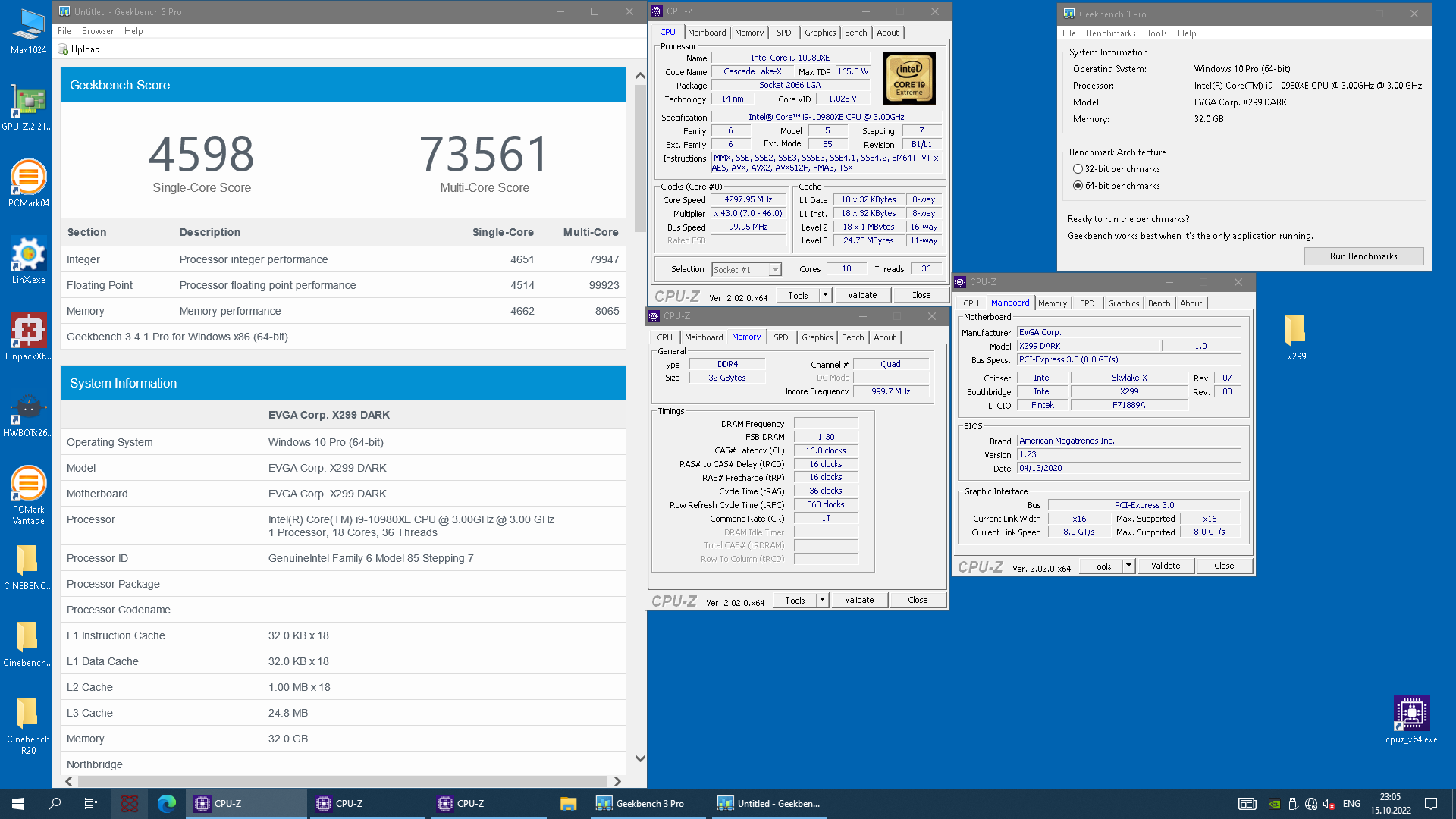Click the network globe tray icon
1456x819 pixels.
[1311, 804]
